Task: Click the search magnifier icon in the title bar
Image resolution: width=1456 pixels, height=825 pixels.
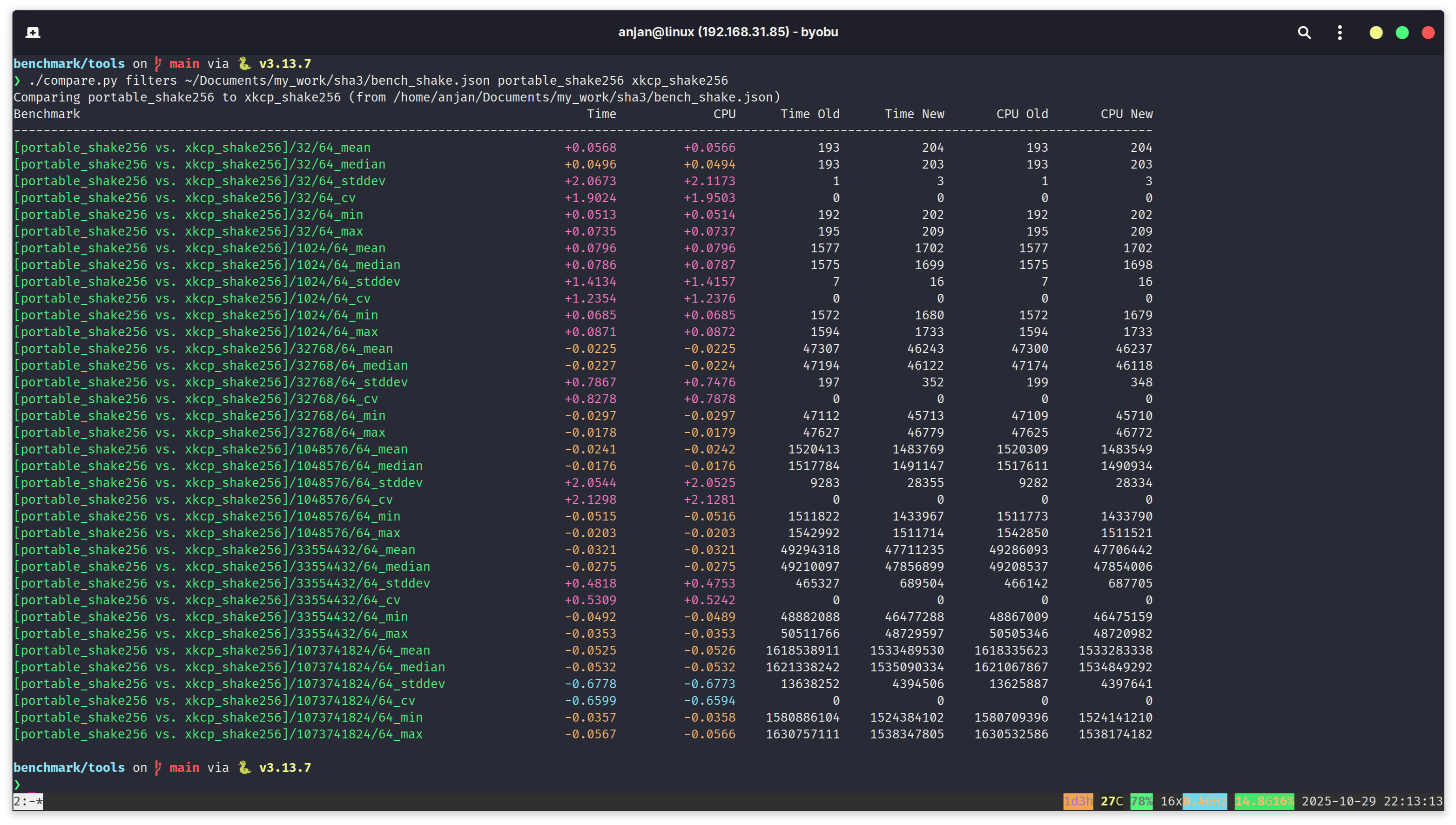Action: [1304, 32]
